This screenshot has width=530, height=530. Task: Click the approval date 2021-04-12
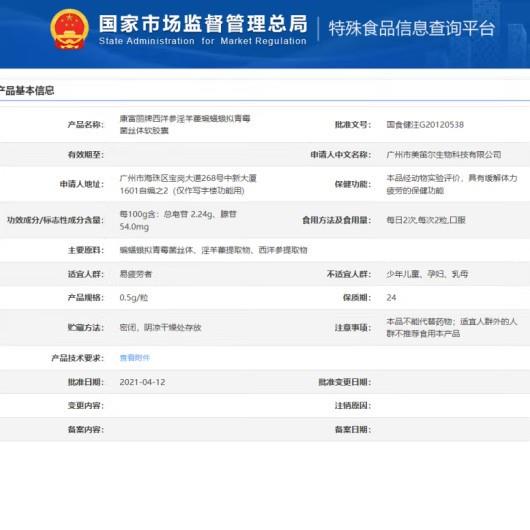click(x=142, y=382)
